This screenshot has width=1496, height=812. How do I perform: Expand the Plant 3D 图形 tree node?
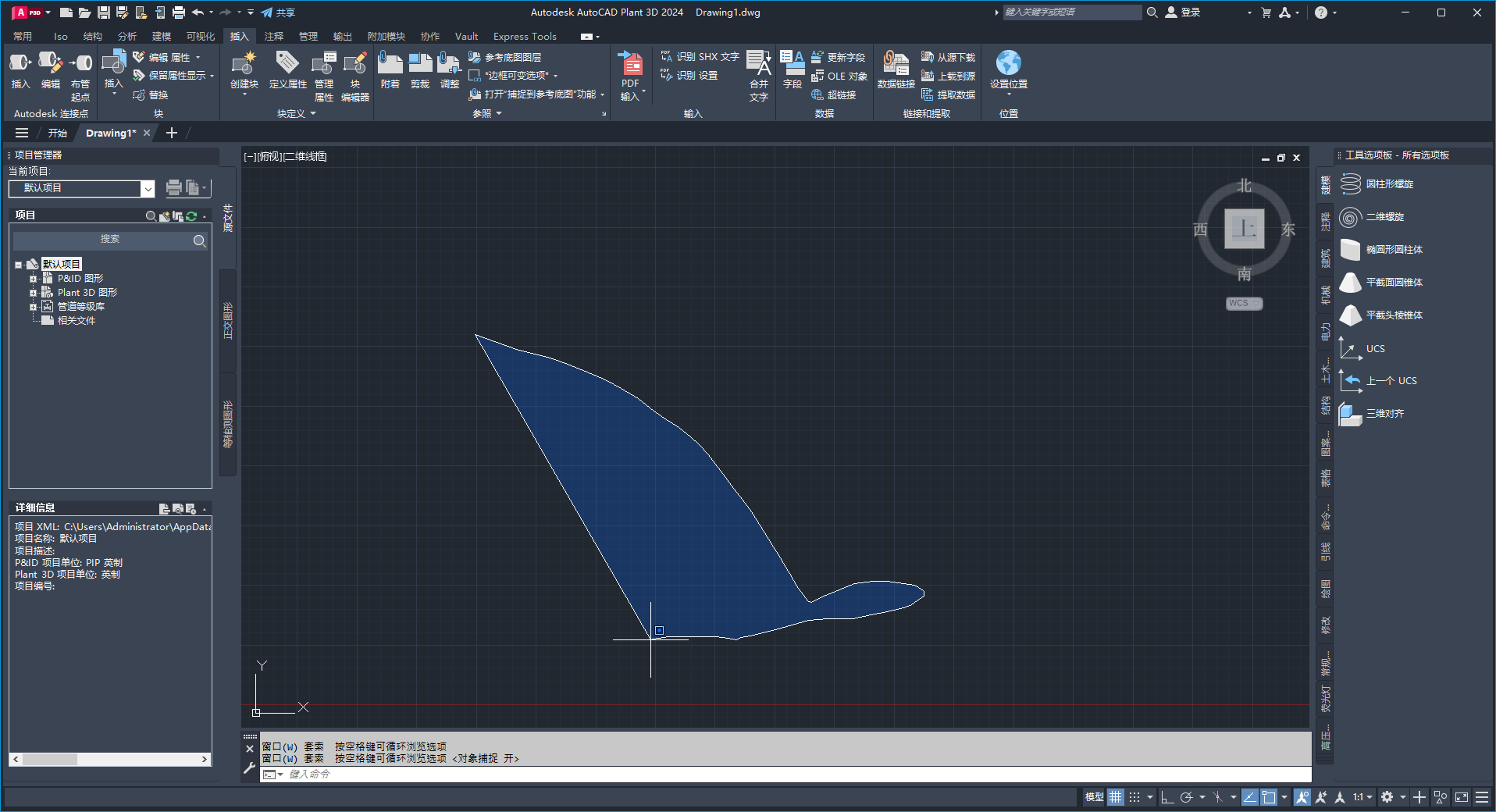(34, 293)
